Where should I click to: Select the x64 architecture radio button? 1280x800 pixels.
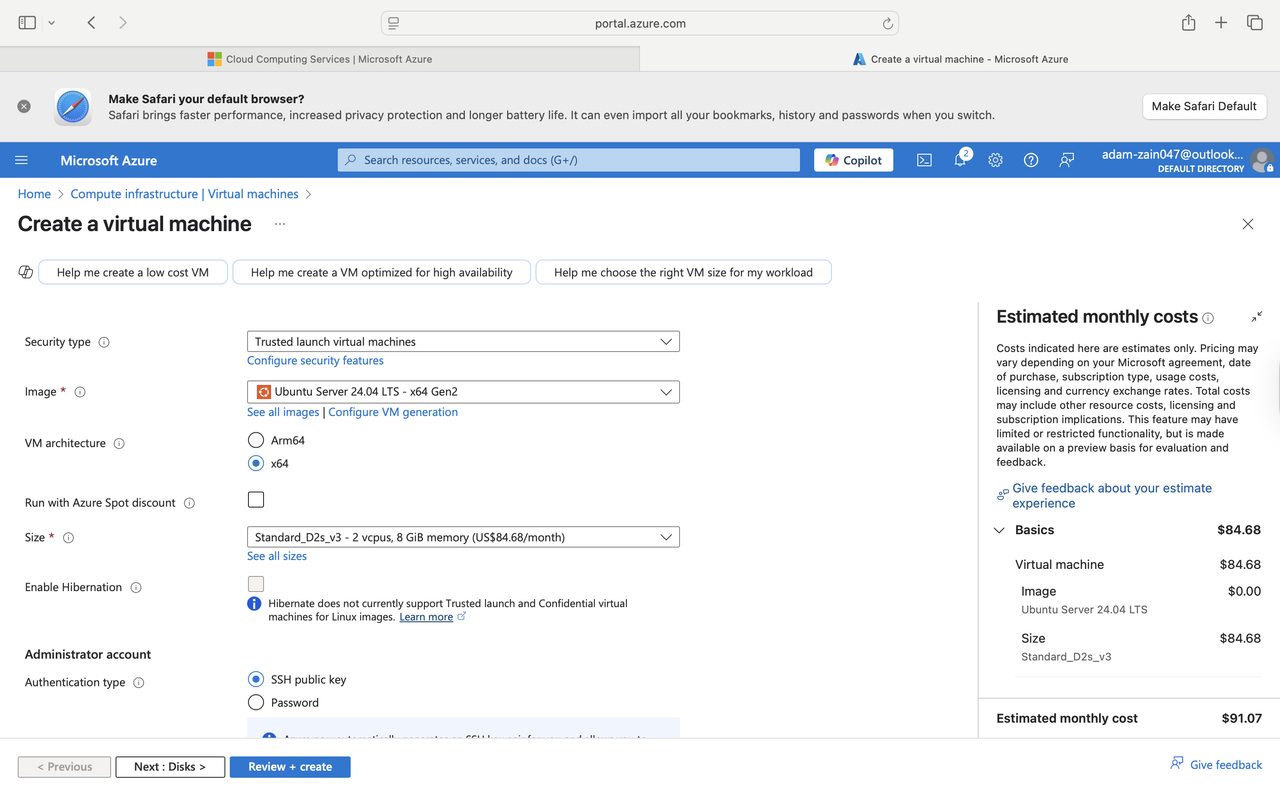256,463
